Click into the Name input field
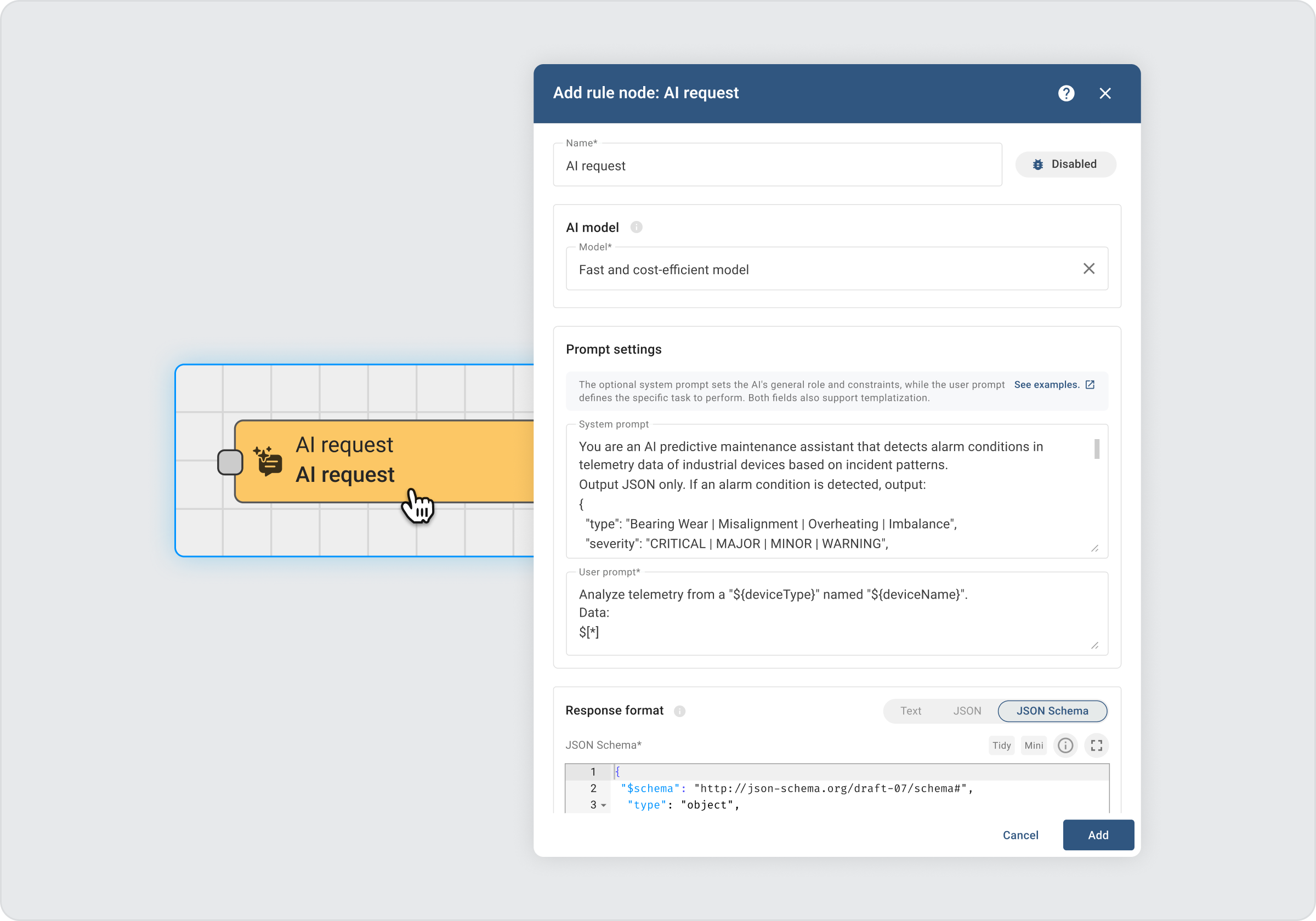The image size is (1316, 921). click(776, 166)
